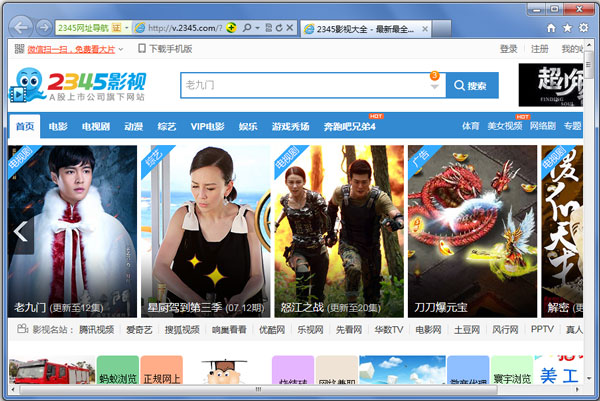The width and height of the screenshot is (600, 401).
Task: Show previous slide with left carousel arrow
Action: (x=21, y=232)
